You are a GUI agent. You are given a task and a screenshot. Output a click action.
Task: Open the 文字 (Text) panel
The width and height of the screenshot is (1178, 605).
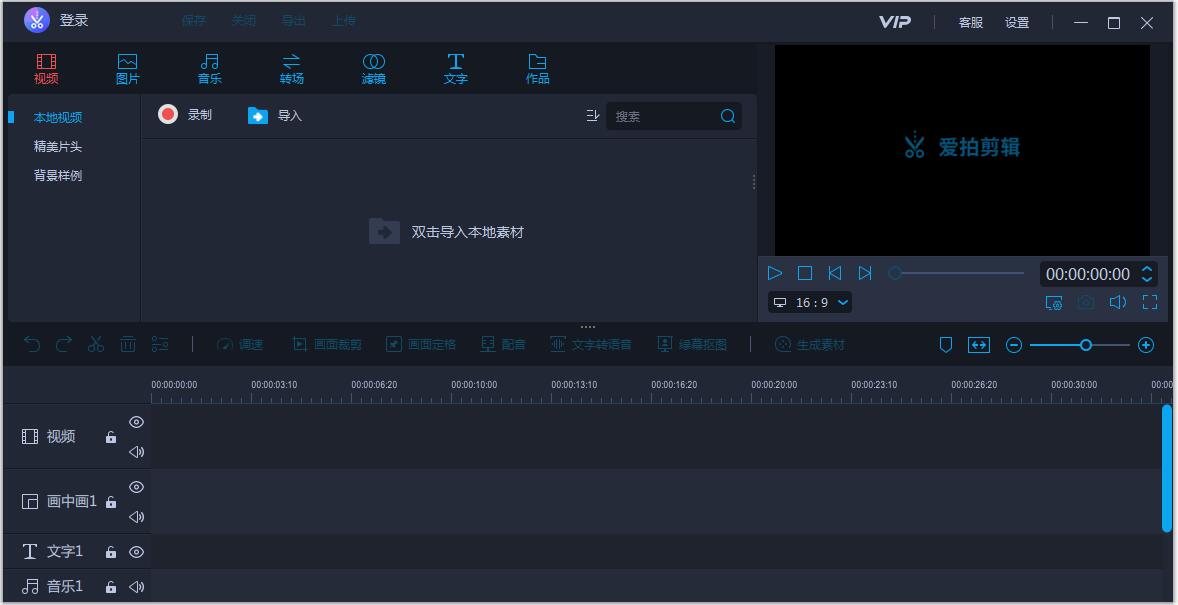[x=455, y=67]
